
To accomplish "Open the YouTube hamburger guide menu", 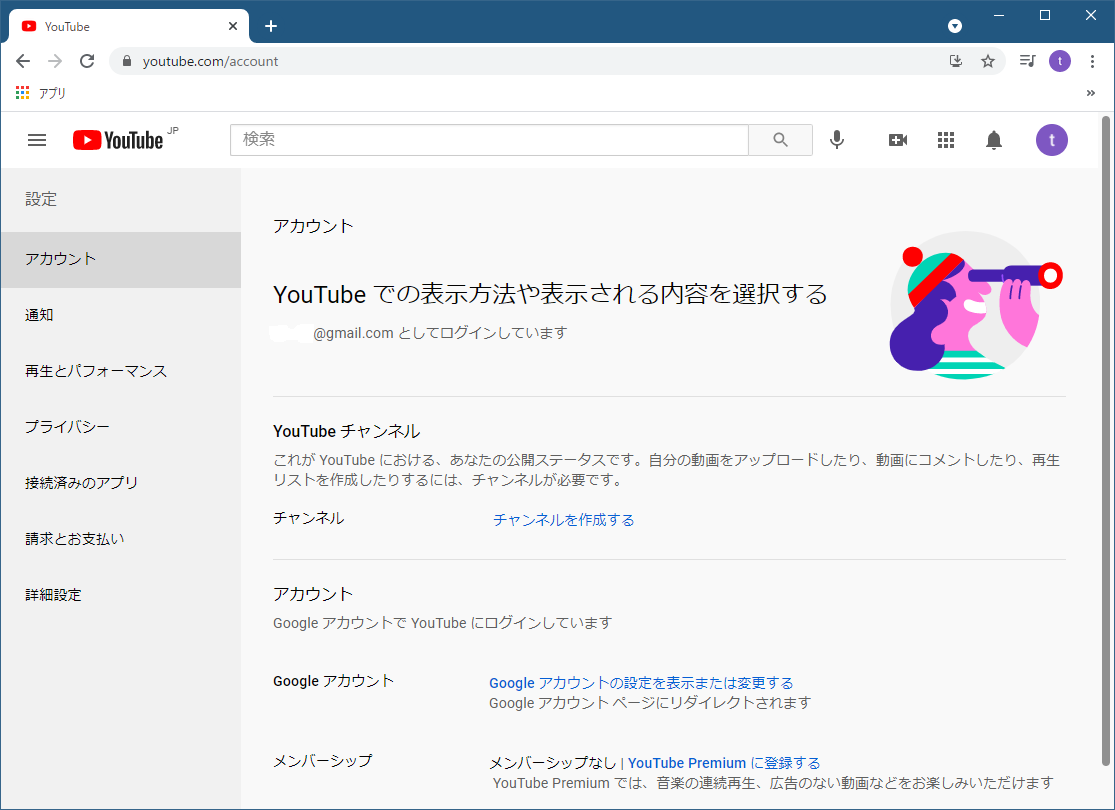I will 37,140.
